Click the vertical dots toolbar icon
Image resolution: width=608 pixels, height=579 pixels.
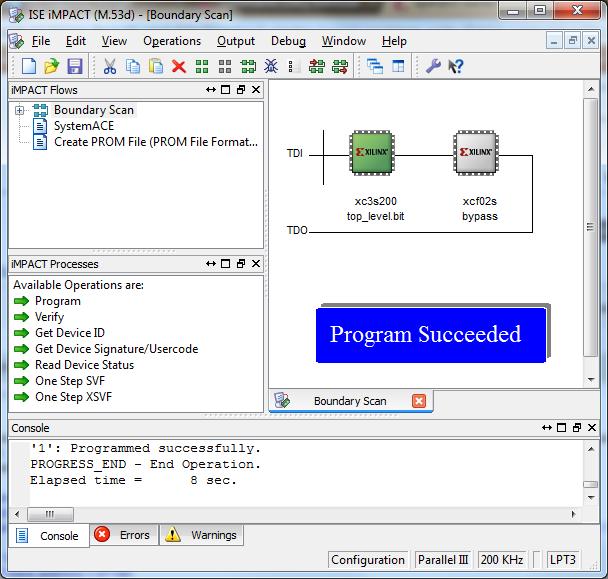[293, 66]
